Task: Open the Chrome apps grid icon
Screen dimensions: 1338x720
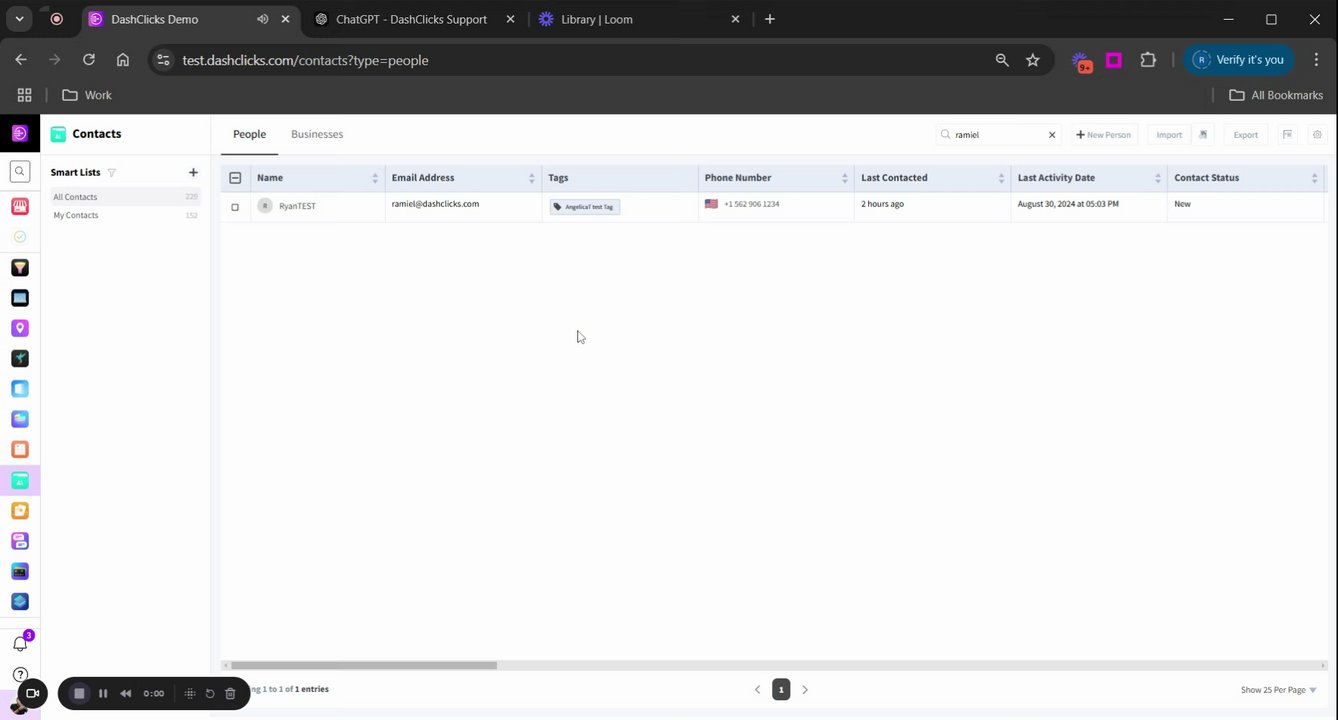Action: pos(24,95)
